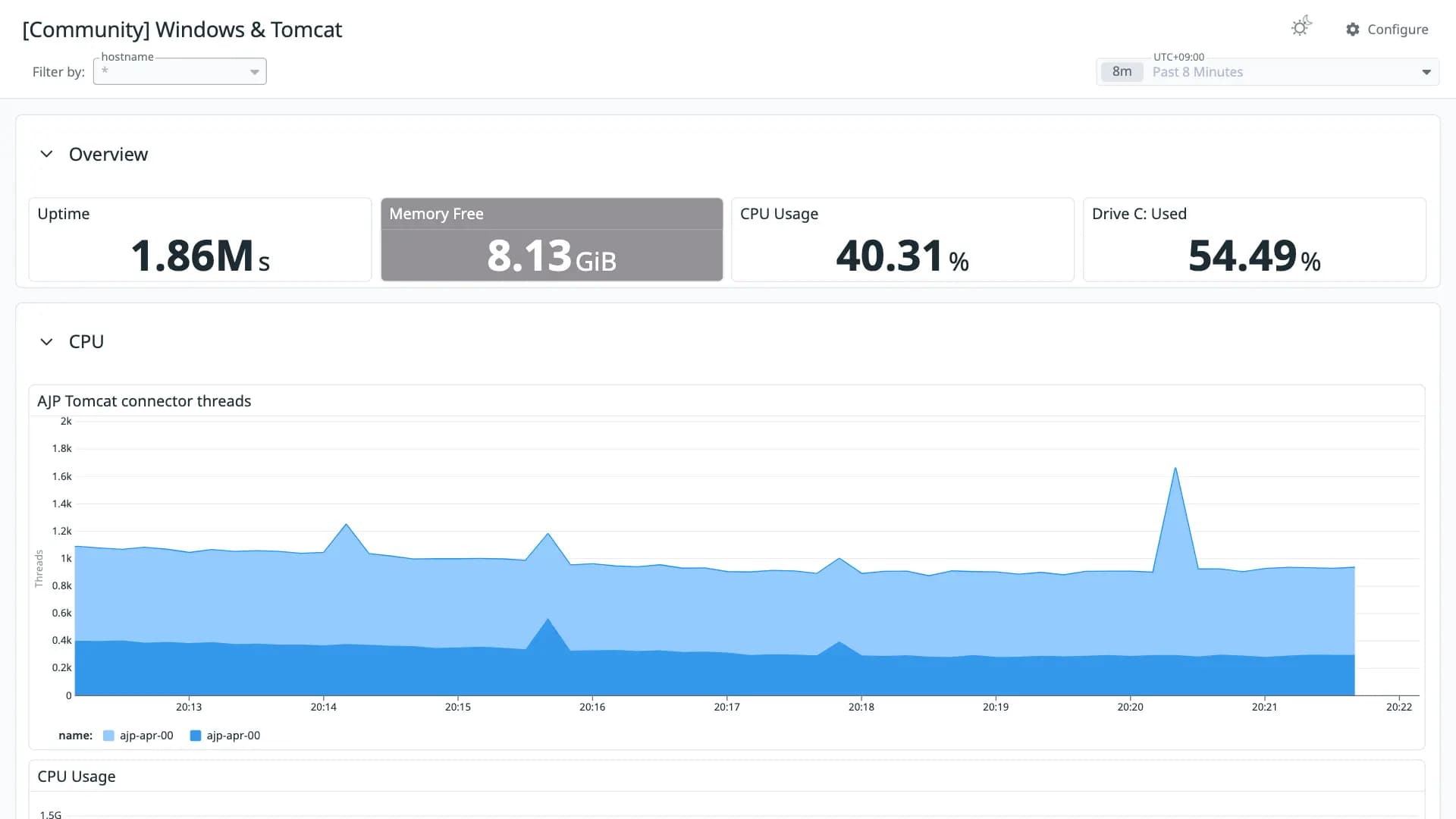This screenshot has height=819, width=1456.
Task: Click the Threads y-axis title
Action: 39,569
